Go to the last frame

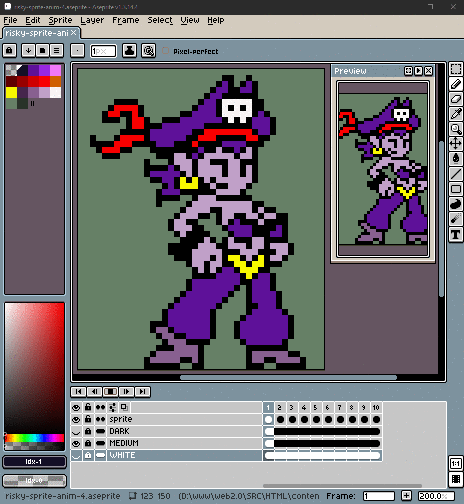[x=142, y=391]
